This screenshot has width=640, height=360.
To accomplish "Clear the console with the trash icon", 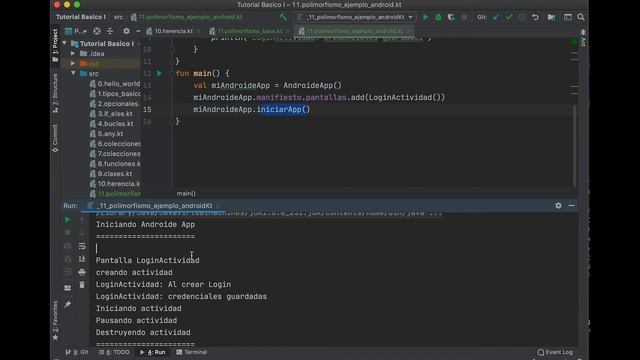I will (x=82, y=285).
